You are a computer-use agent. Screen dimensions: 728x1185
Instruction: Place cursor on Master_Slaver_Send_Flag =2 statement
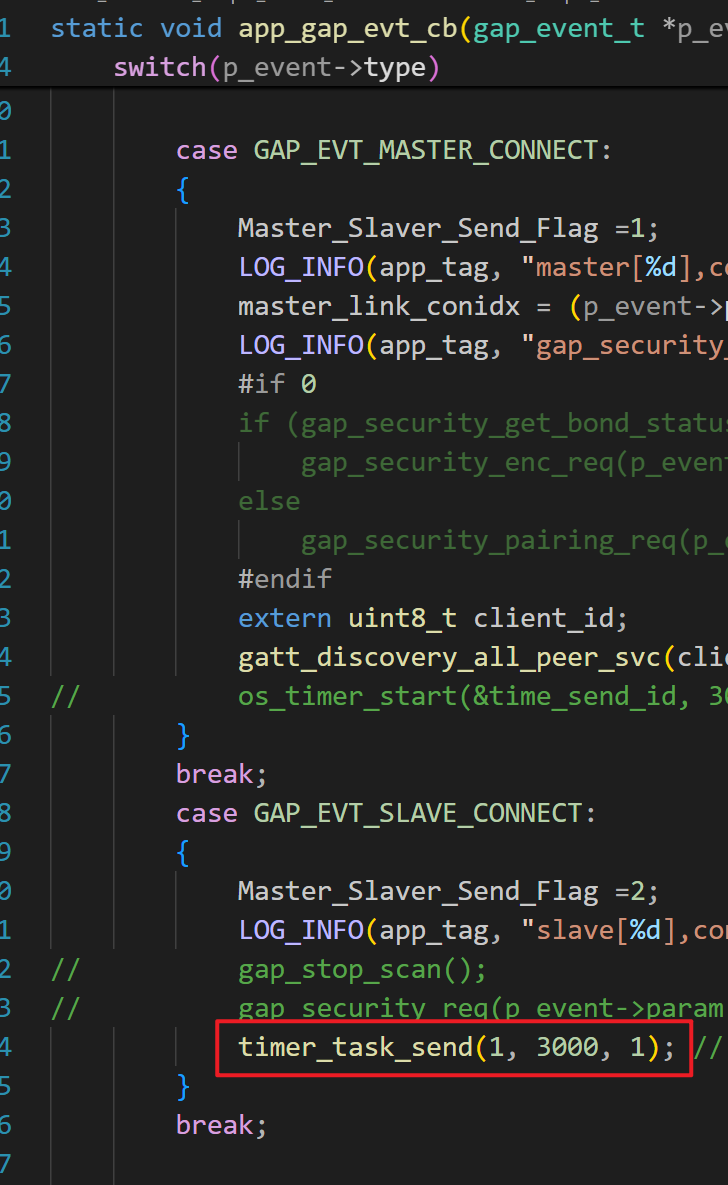click(x=417, y=891)
